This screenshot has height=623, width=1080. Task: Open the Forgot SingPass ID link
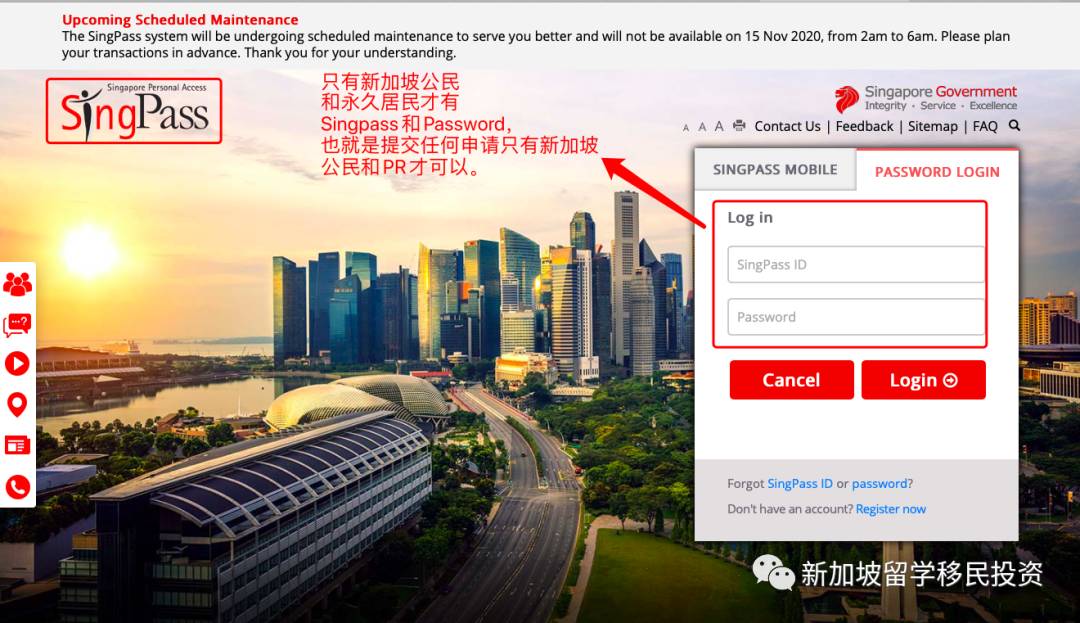(x=800, y=483)
